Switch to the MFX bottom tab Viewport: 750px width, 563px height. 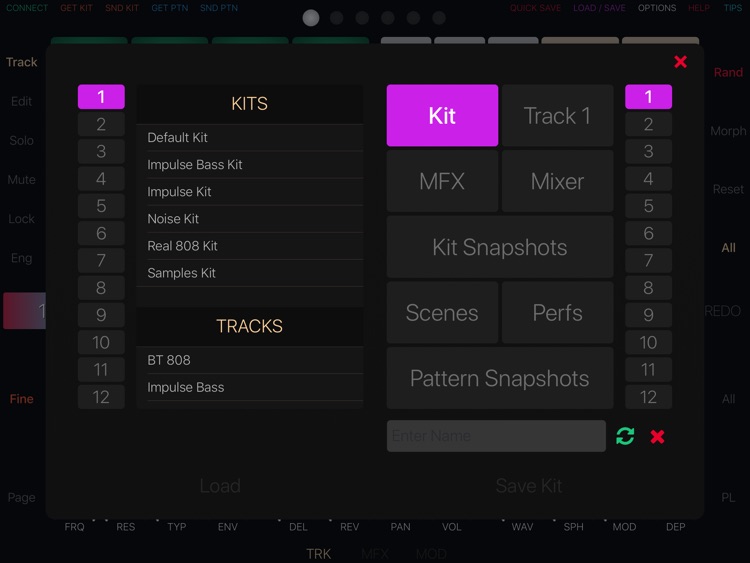(x=375, y=553)
